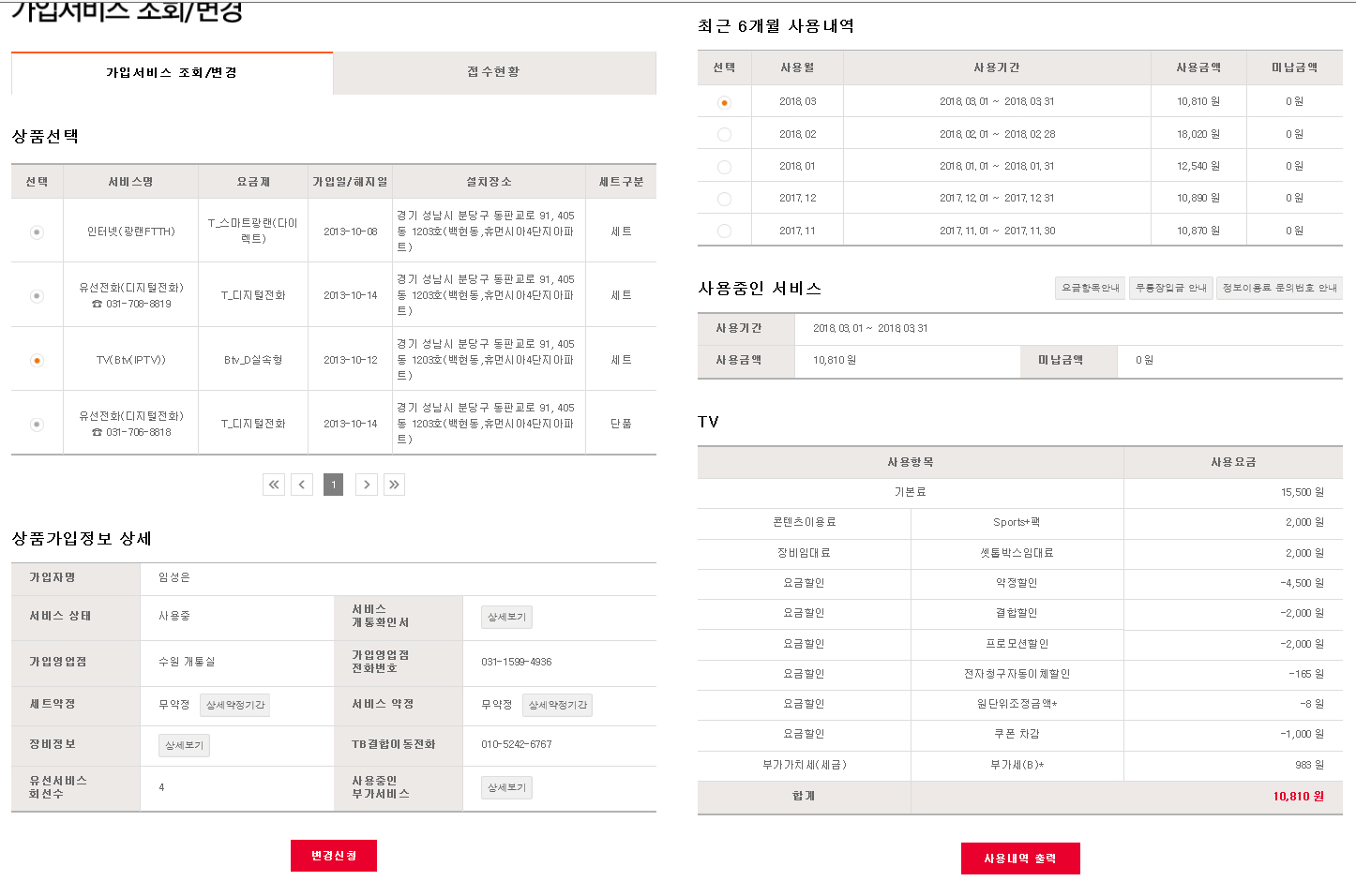
Task: Open 상세보기 for 장비정보
Action: tap(184, 745)
